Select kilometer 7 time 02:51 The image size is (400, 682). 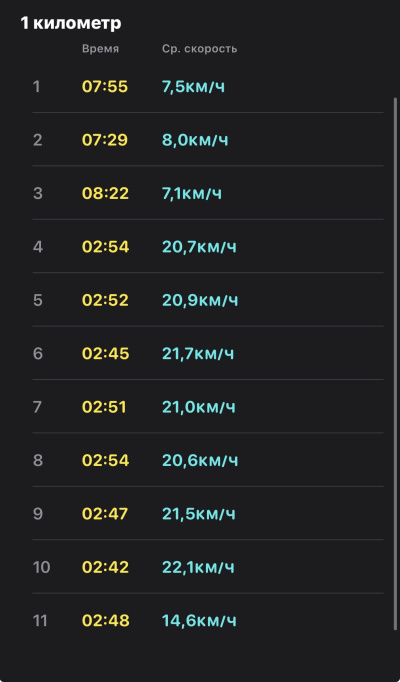tap(104, 407)
